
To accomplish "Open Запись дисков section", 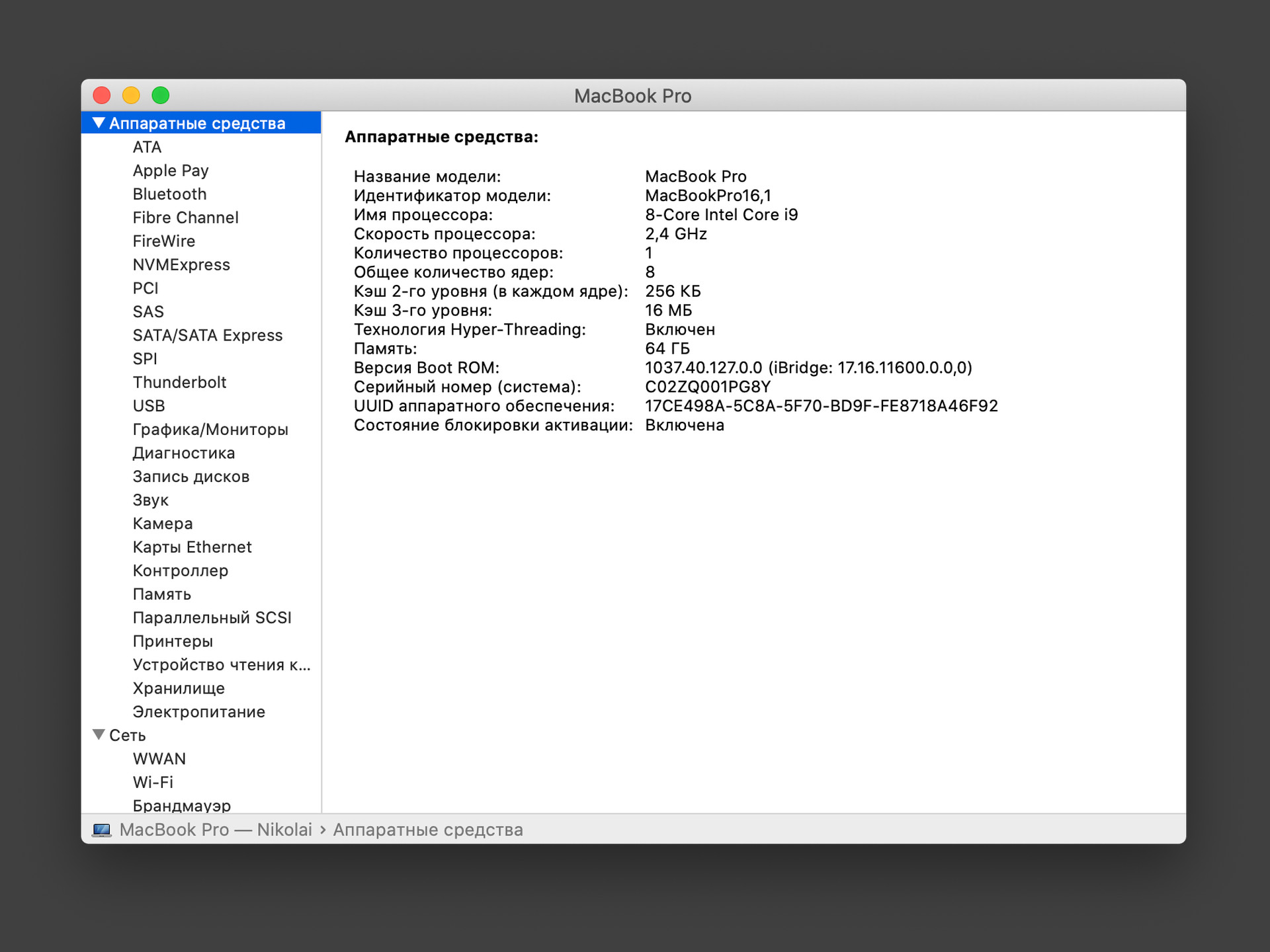I will point(191,477).
